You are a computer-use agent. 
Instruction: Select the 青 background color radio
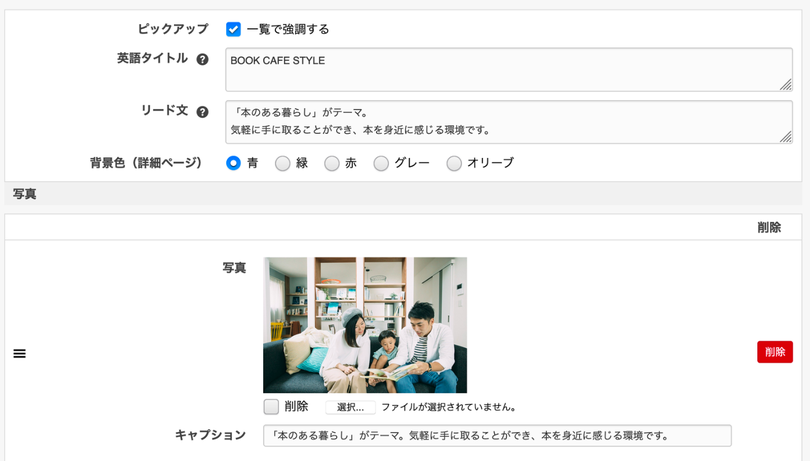pos(233,163)
